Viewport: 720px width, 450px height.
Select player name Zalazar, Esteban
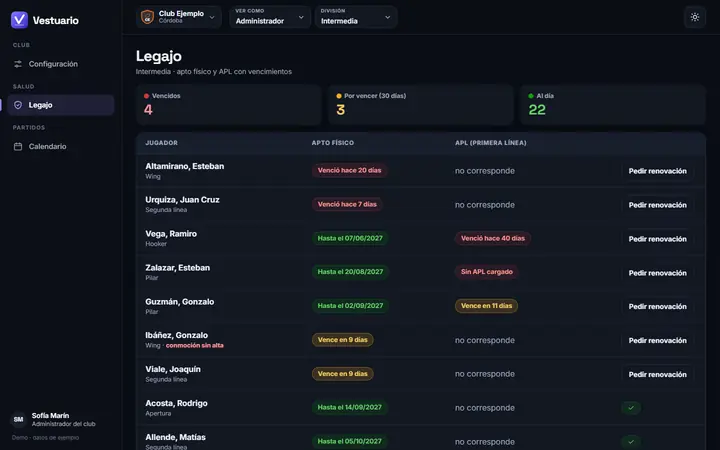coord(177,268)
